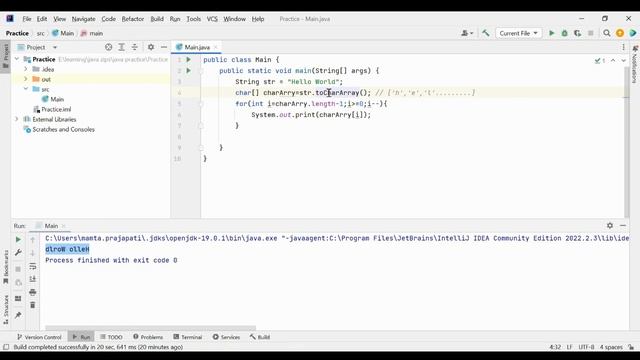Open the Navigate menu

coord(84,19)
